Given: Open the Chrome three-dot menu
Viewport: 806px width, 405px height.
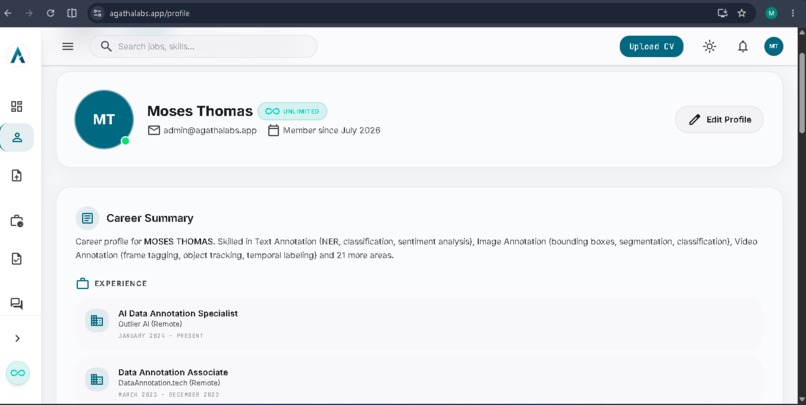Looking at the screenshot, I should click(793, 13).
